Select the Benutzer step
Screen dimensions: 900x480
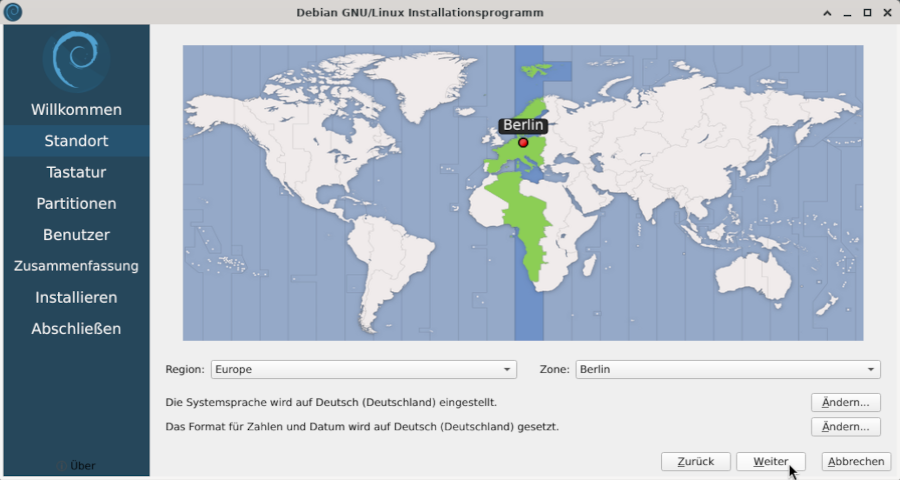[x=76, y=235]
